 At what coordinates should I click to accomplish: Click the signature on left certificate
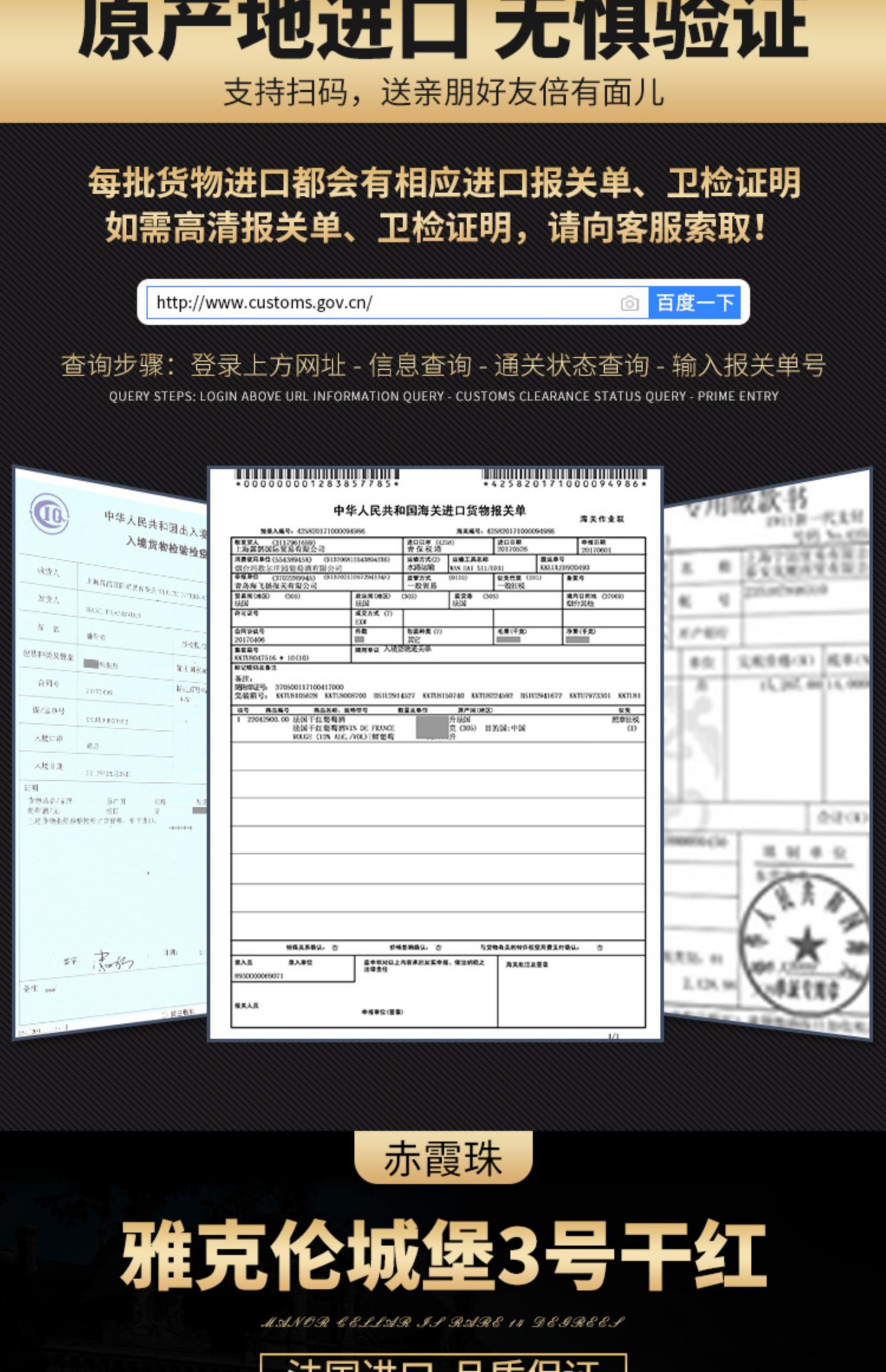(x=113, y=962)
